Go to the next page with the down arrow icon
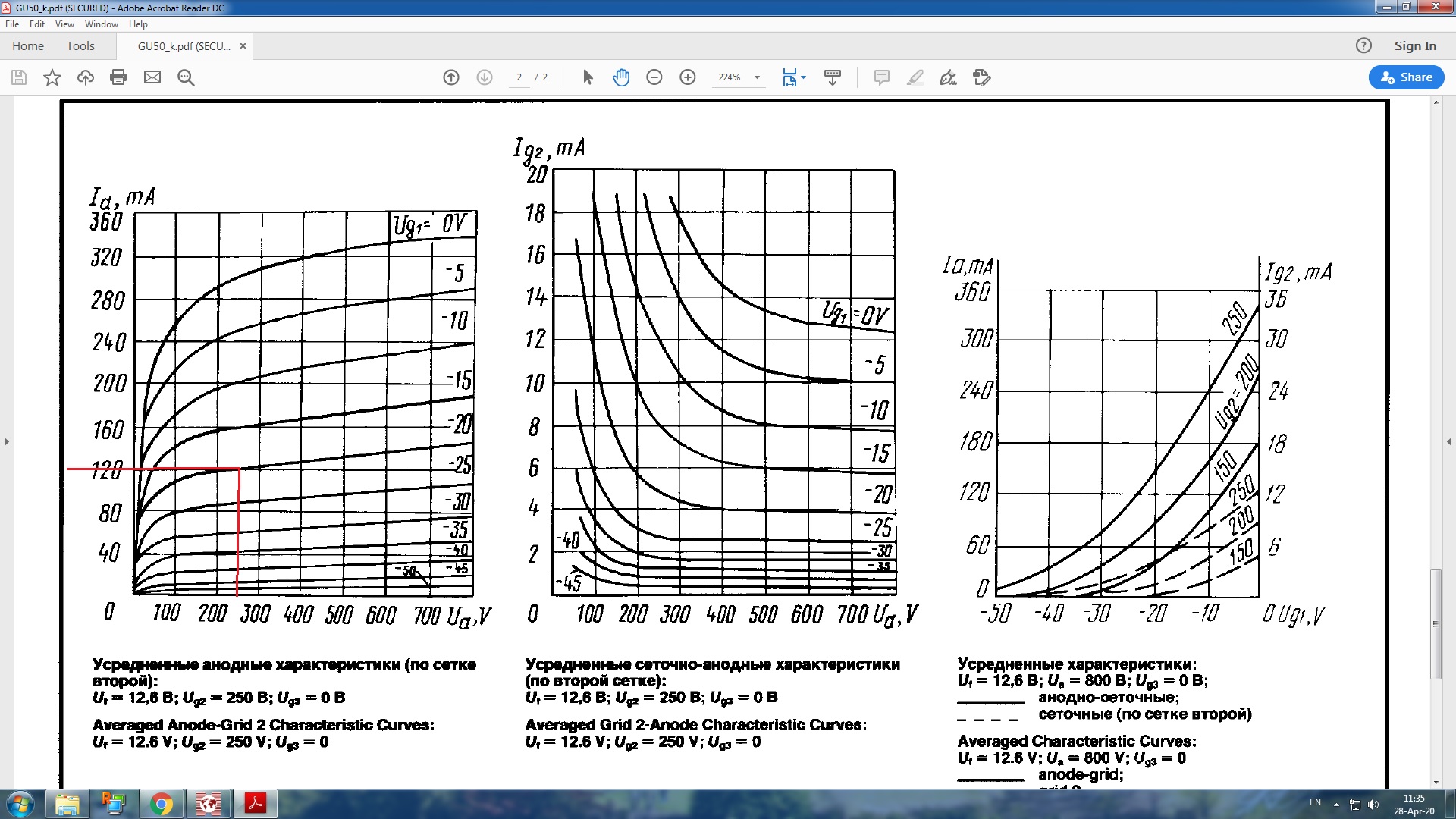1456x819 pixels. [485, 77]
